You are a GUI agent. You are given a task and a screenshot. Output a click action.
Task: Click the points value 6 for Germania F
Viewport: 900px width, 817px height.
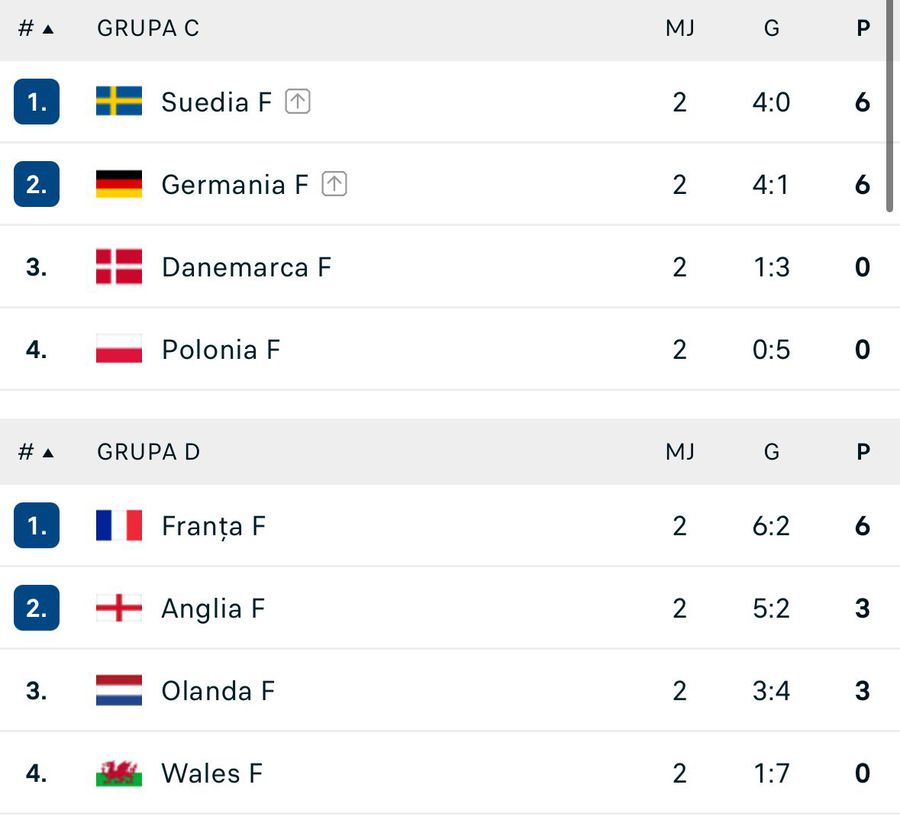[x=862, y=184]
